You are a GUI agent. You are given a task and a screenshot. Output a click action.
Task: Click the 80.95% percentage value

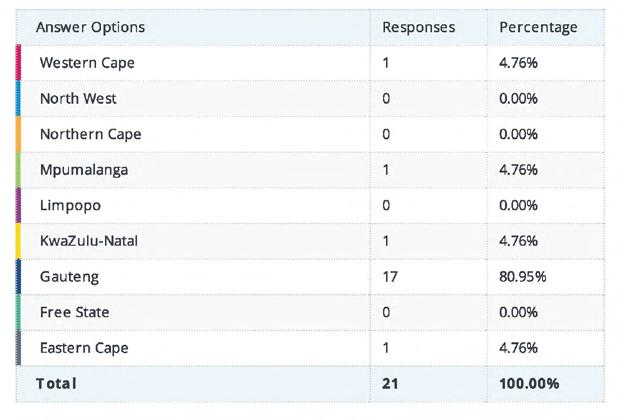tap(523, 276)
